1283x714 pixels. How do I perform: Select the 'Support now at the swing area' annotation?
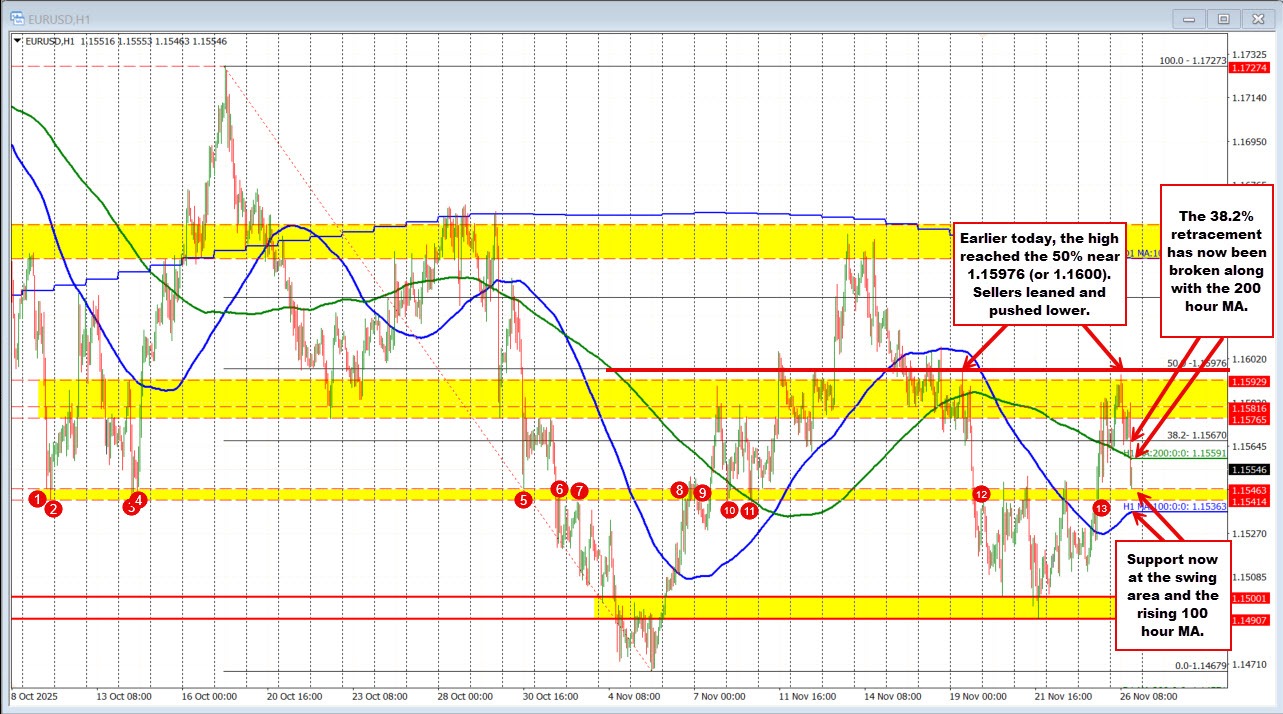click(1172, 596)
